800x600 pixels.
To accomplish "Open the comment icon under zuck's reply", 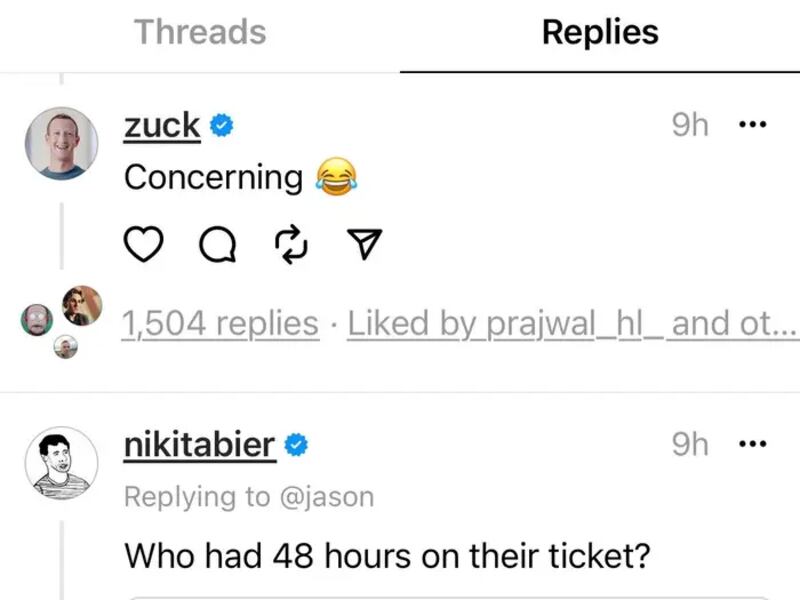I will (218, 243).
